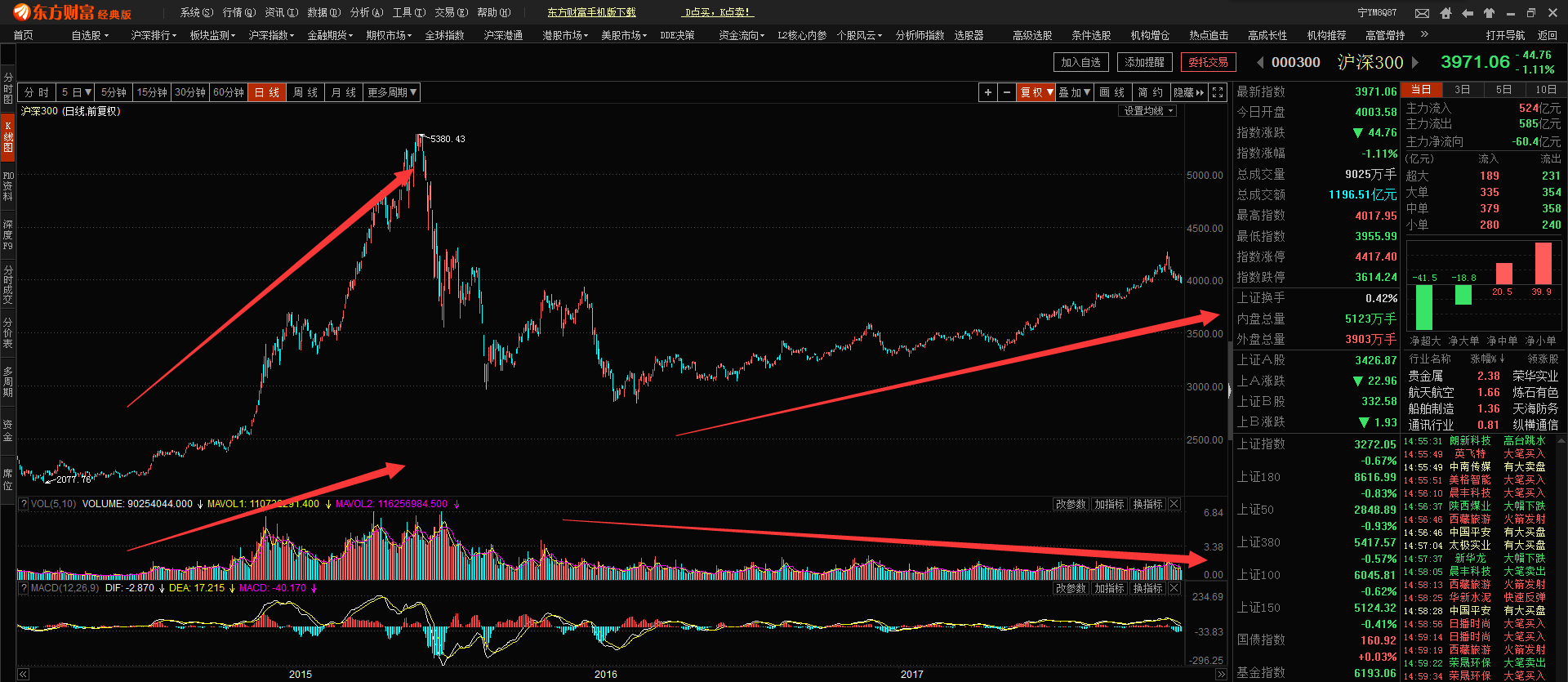Go to next stock with right triangle
Viewport: 1568px width, 682px height.
(x=1415, y=62)
